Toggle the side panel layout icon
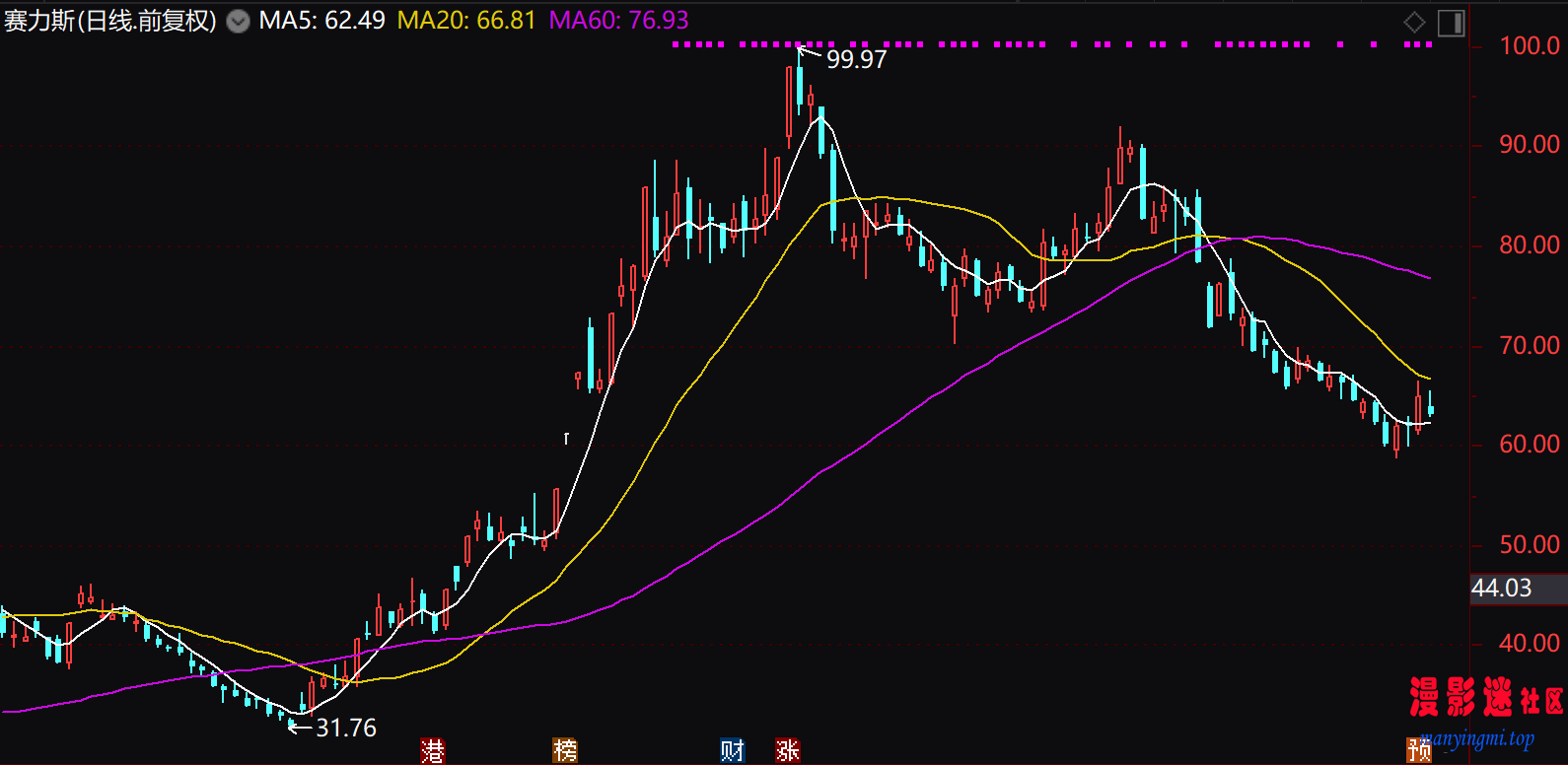 tap(1451, 22)
